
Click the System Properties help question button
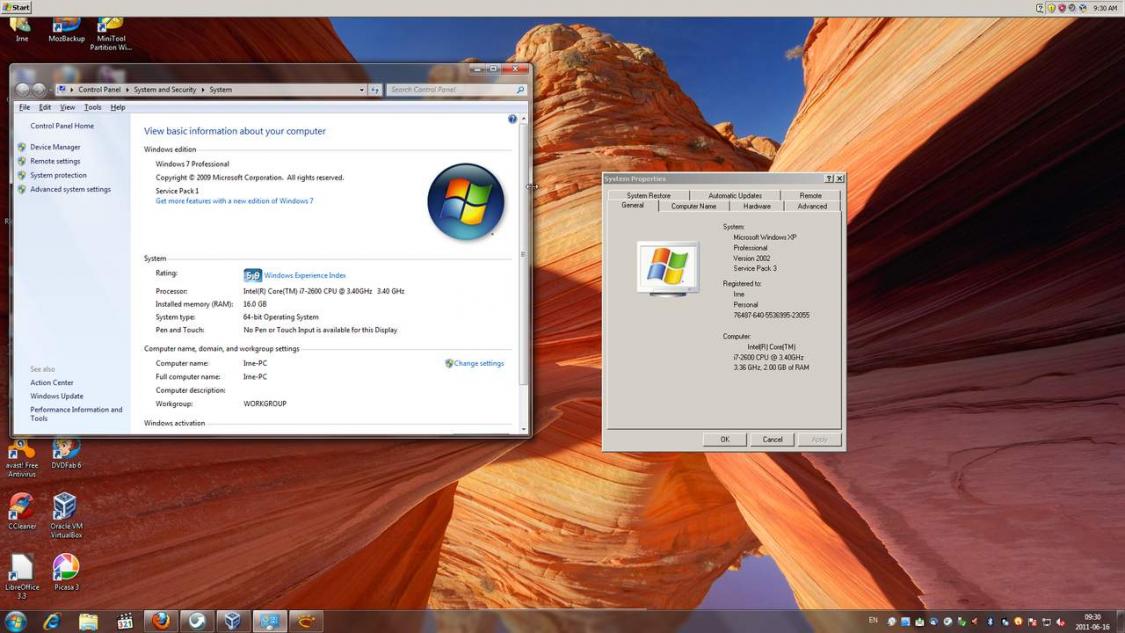point(829,179)
